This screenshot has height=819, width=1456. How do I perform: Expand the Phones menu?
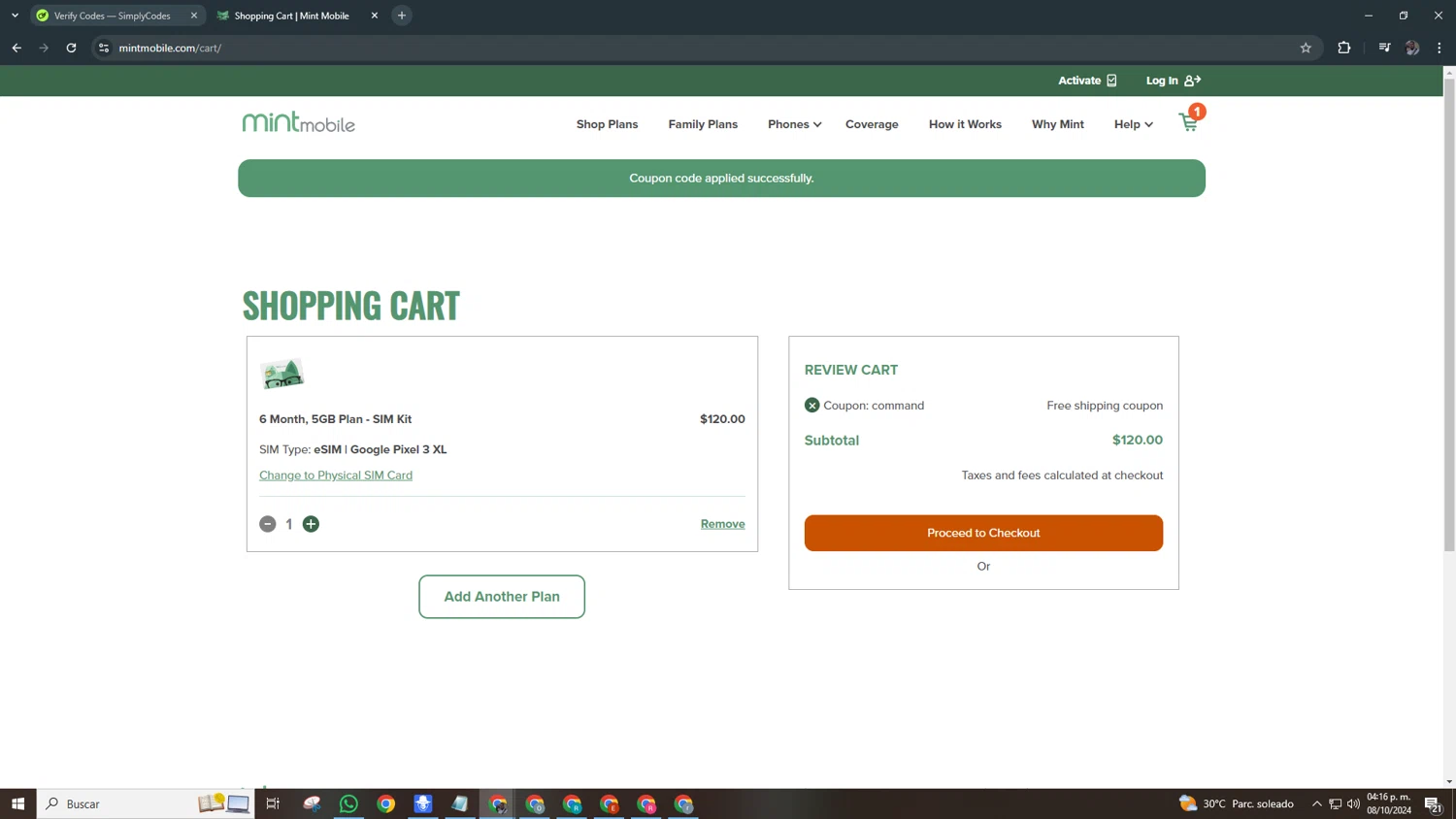[x=794, y=124]
